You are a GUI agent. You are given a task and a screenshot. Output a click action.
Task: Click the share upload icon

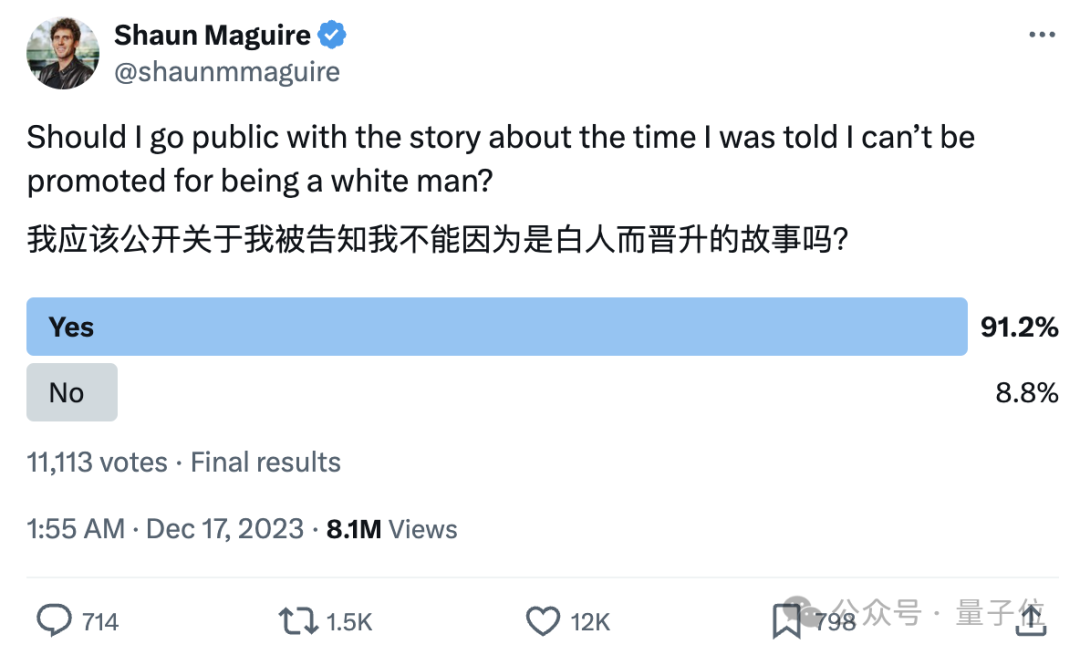1029,621
